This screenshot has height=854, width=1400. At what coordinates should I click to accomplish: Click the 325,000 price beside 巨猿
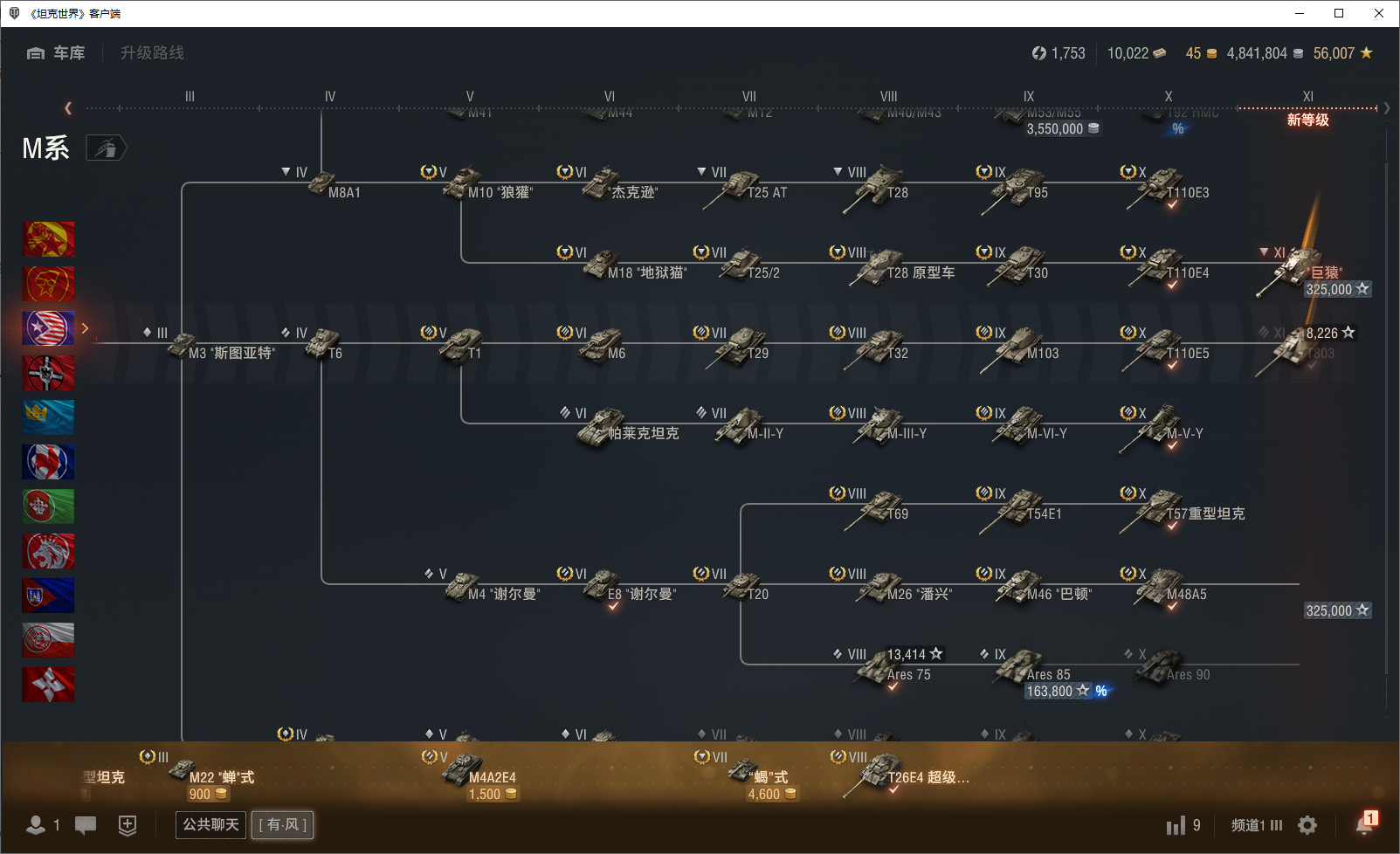pyautogui.click(x=1337, y=289)
